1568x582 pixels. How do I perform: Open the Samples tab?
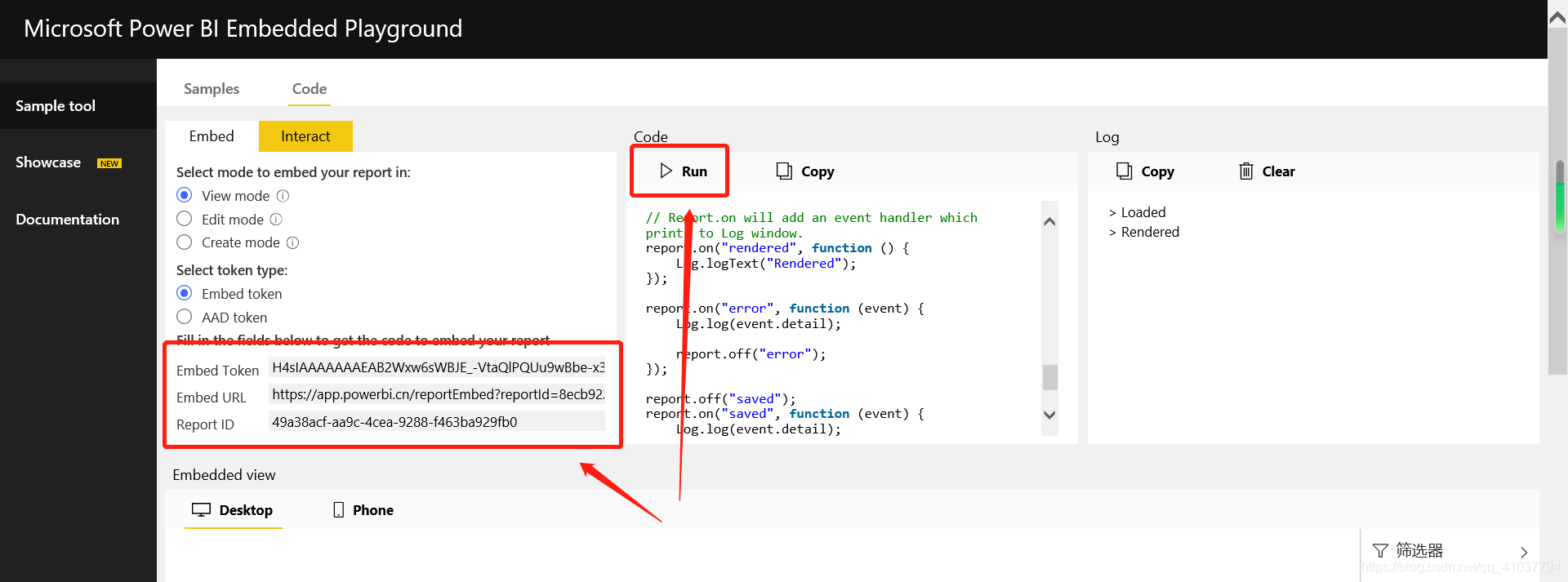click(212, 88)
